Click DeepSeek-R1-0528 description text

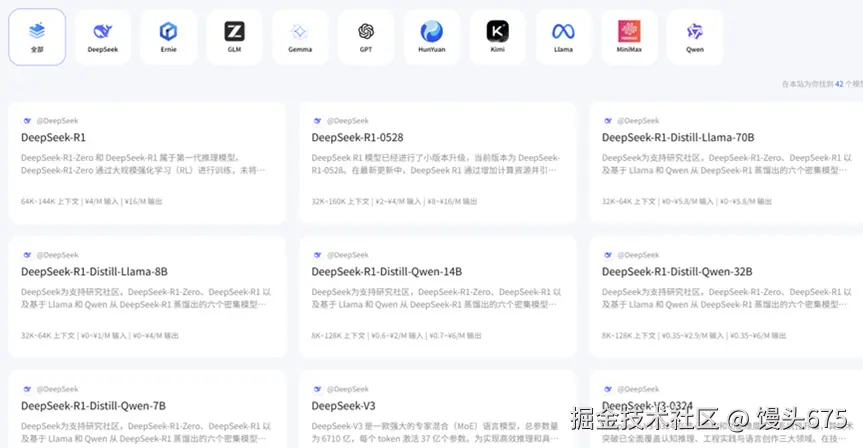(435, 164)
